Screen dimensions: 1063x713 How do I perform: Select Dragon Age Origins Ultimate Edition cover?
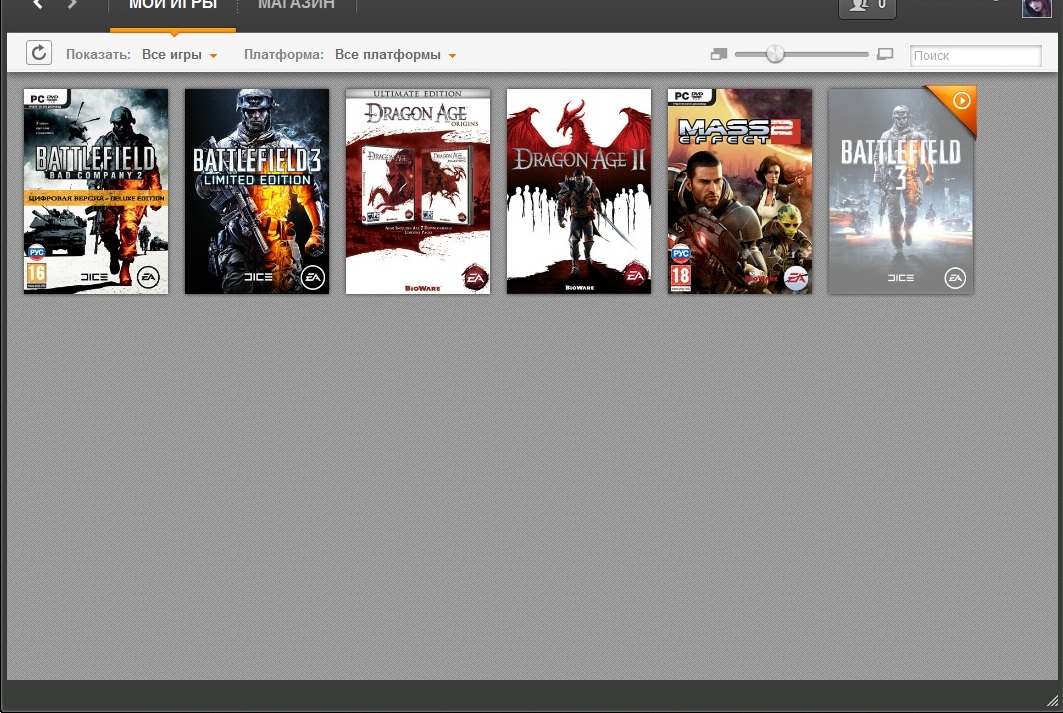(x=418, y=191)
